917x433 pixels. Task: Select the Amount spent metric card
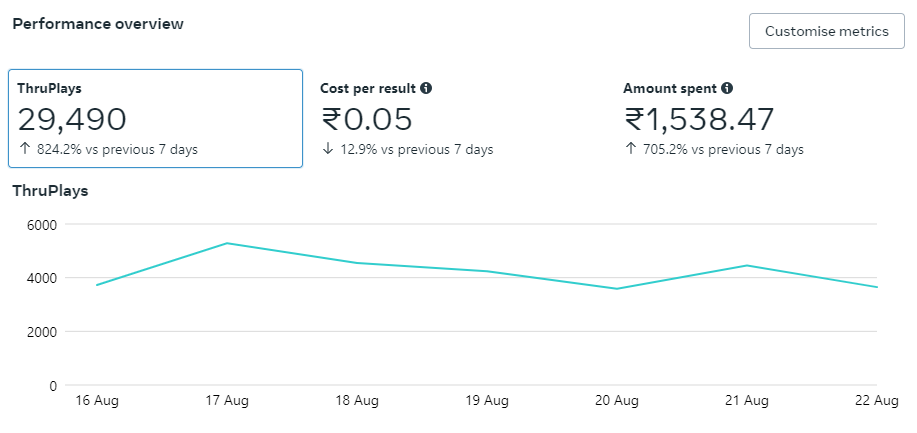[760, 118]
